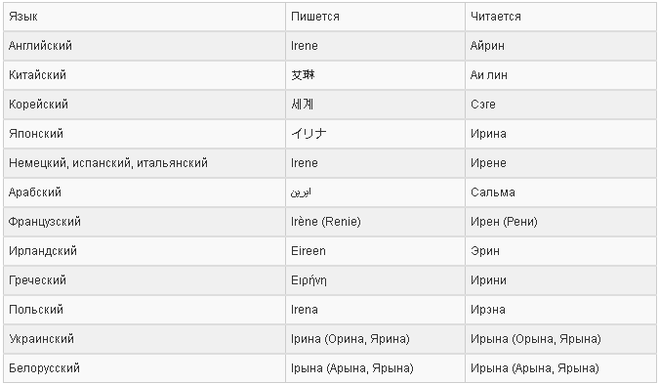Select the Английский language cell
Viewport: 659px width, 384px height.
(x=145, y=46)
